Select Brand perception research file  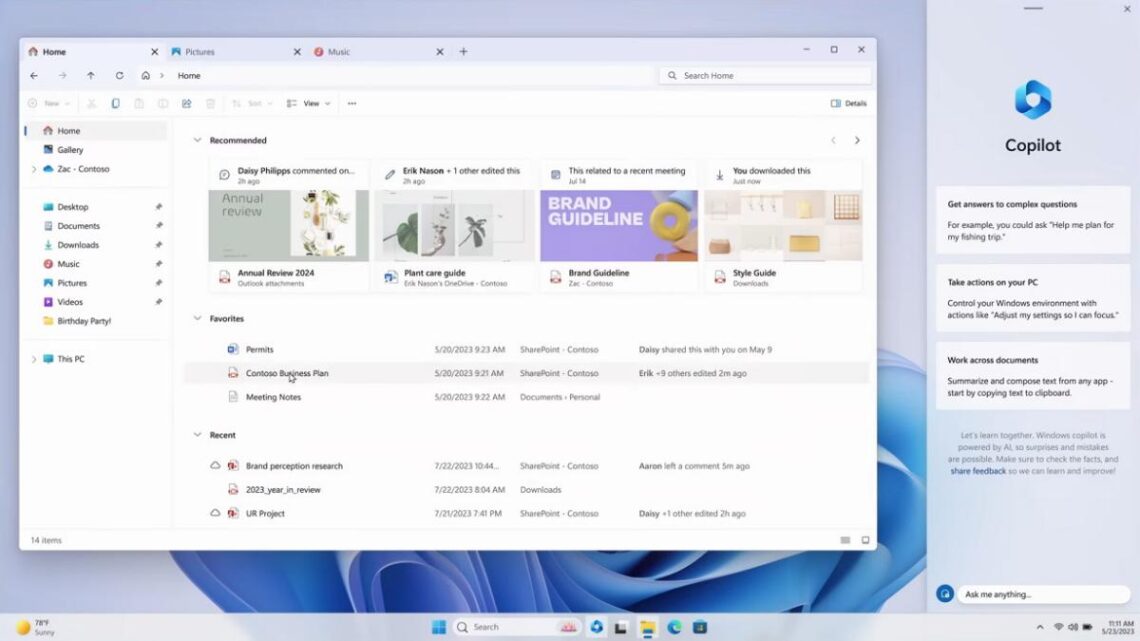click(x=526, y=466)
